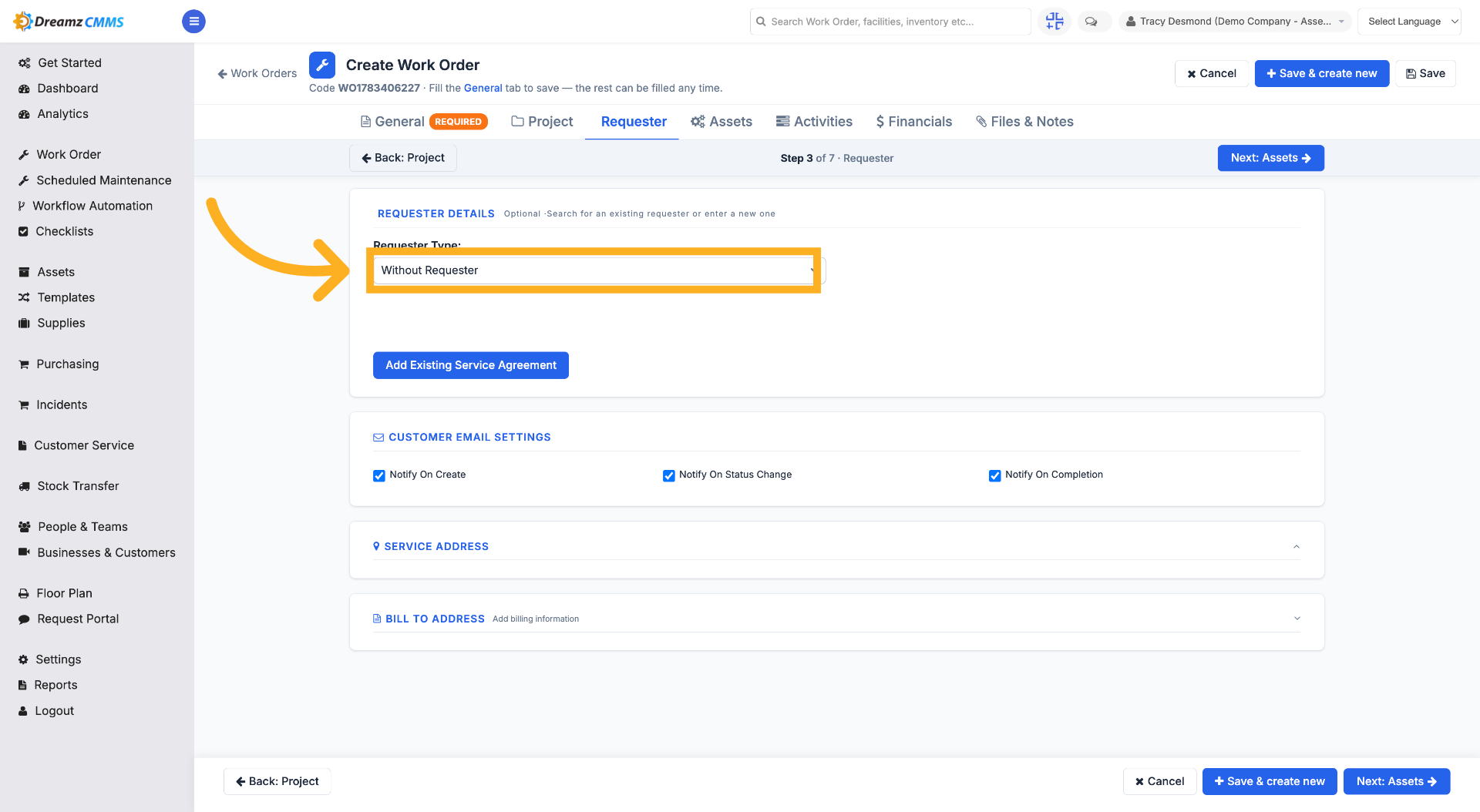Open the chat messages icon
This screenshot has height=812, width=1480.
click(x=1091, y=22)
